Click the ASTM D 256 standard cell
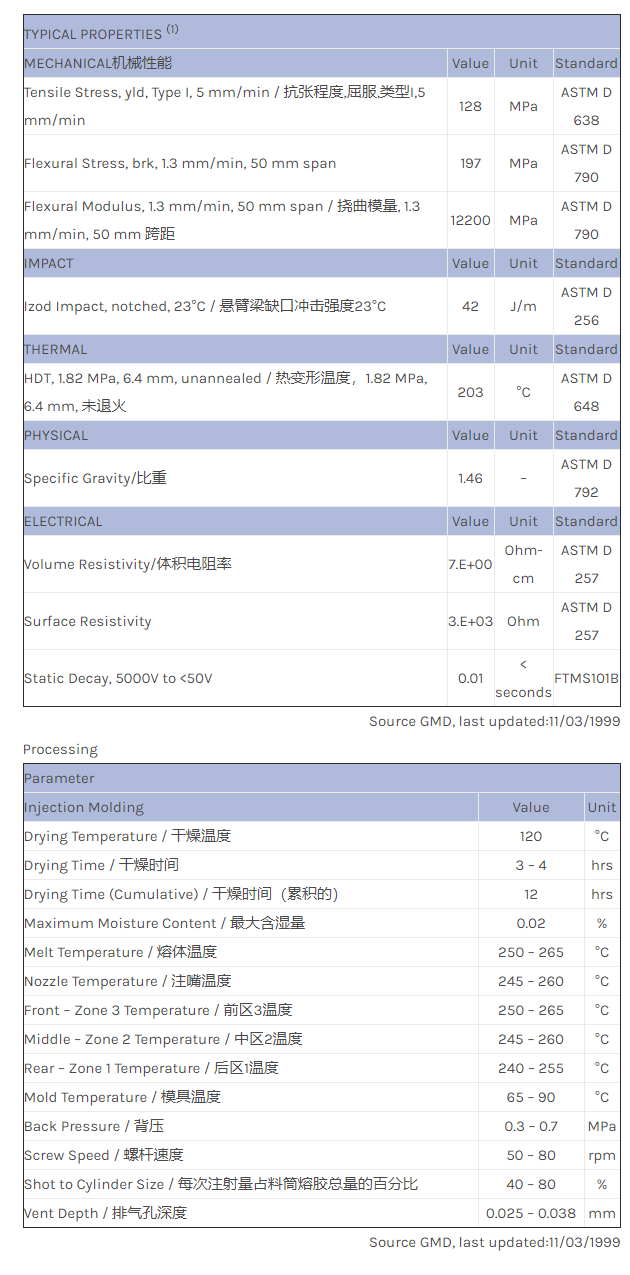Image resolution: width=630 pixels, height=1275 pixels. [x=586, y=306]
